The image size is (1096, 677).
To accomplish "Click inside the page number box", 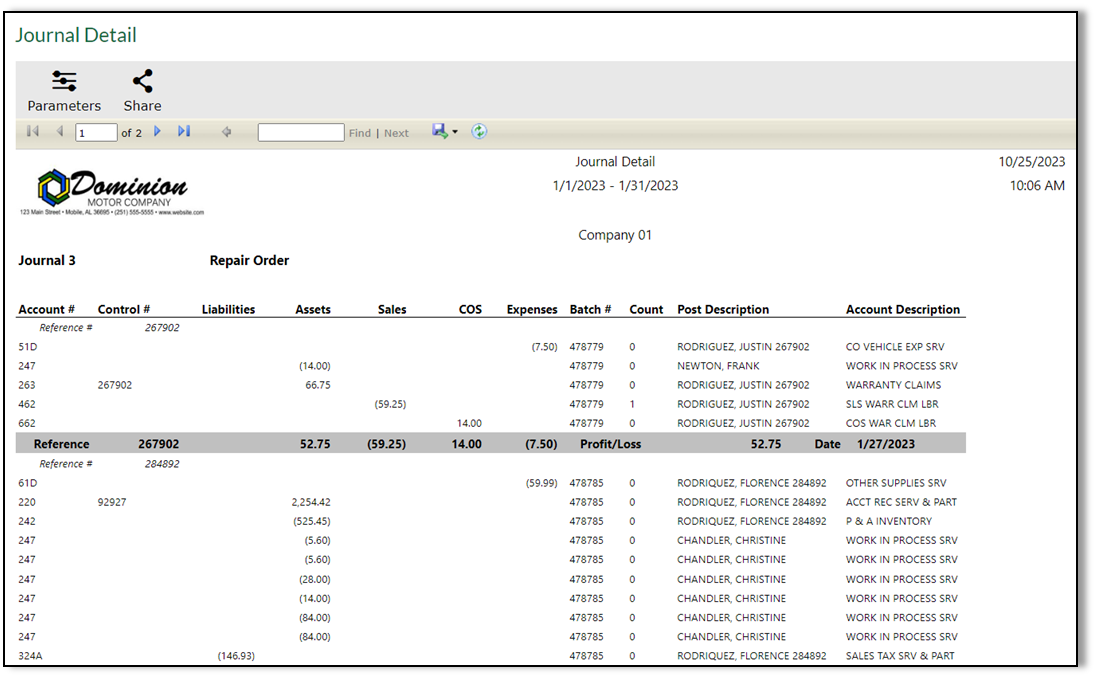I will click(96, 131).
